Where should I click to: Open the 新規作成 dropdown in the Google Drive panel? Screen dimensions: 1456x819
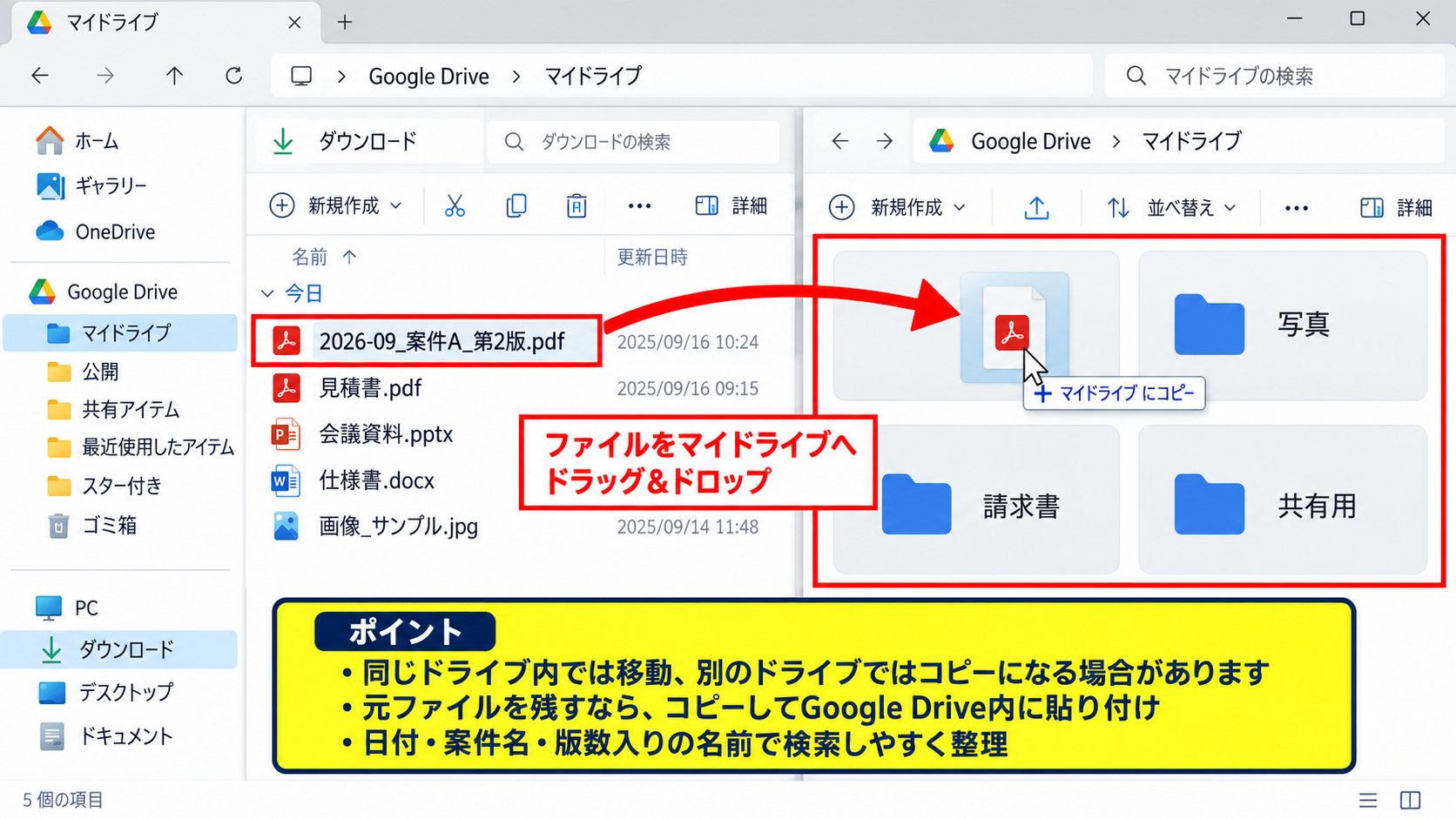tap(898, 207)
